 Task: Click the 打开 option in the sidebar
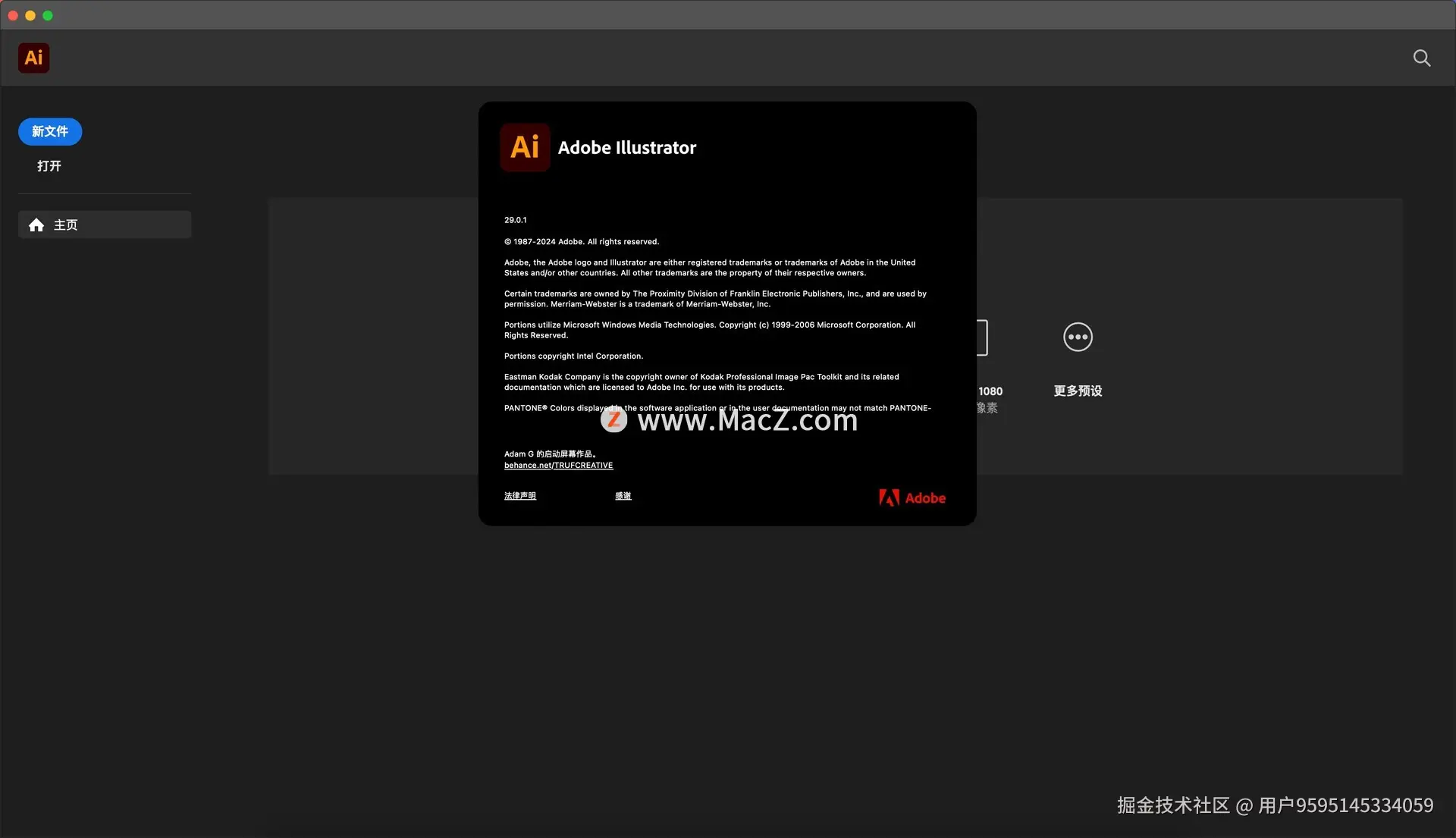pyautogui.click(x=49, y=166)
